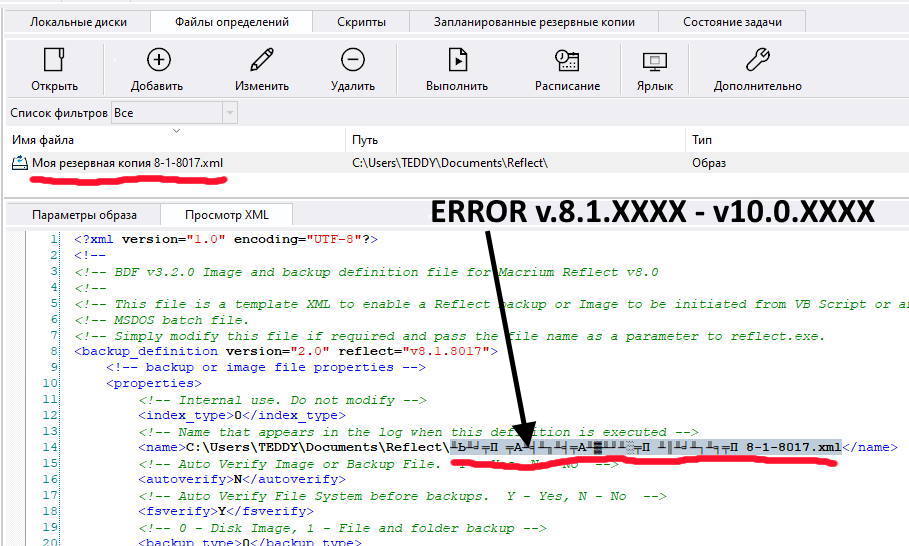The image size is (909, 546).
Task: Click the highlighted garbled name on line 14
Action: (646, 447)
